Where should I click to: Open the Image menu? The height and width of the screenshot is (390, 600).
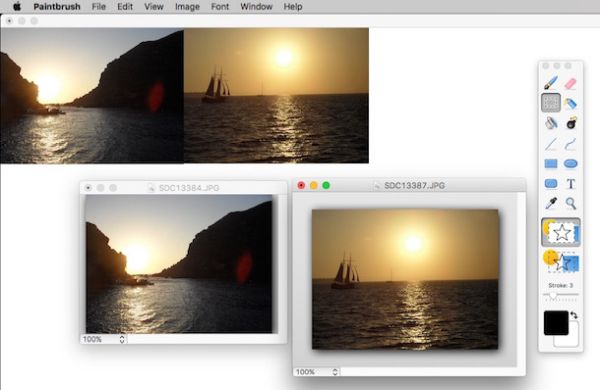pyautogui.click(x=187, y=7)
